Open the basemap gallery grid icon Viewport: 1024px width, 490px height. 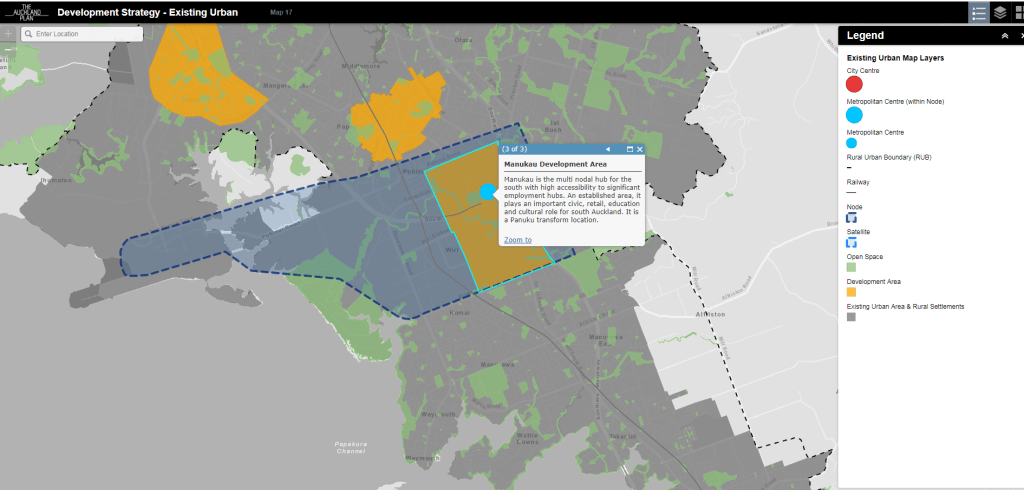click(1018, 12)
